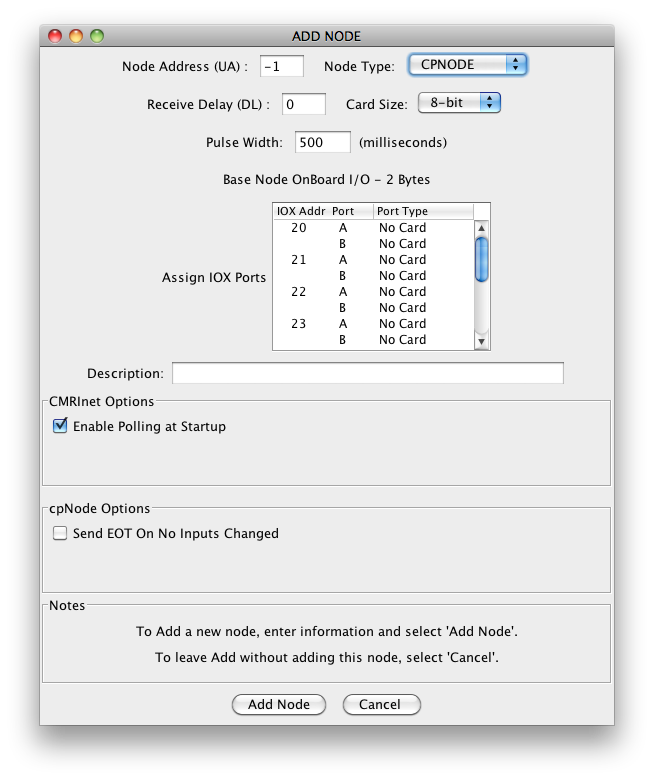Viewport: 654px width, 780px height.
Task: Click the Description text field
Action: (368, 373)
